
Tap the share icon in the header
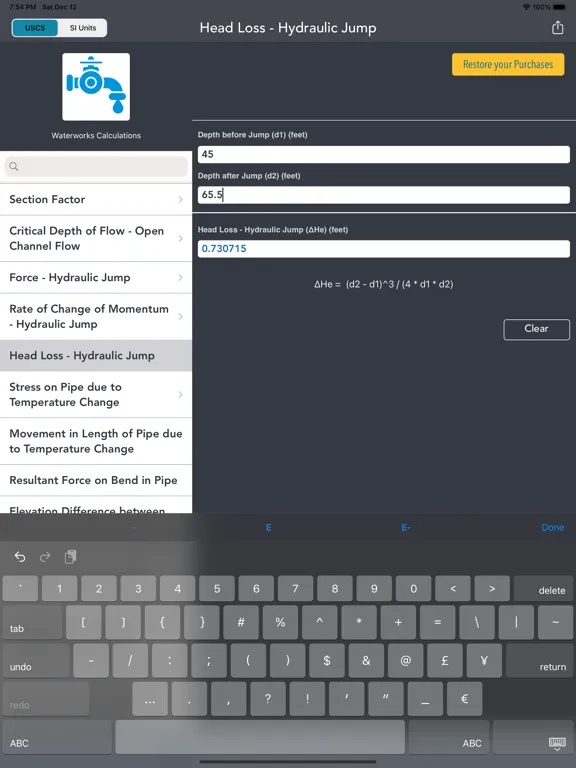pyautogui.click(x=557, y=27)
